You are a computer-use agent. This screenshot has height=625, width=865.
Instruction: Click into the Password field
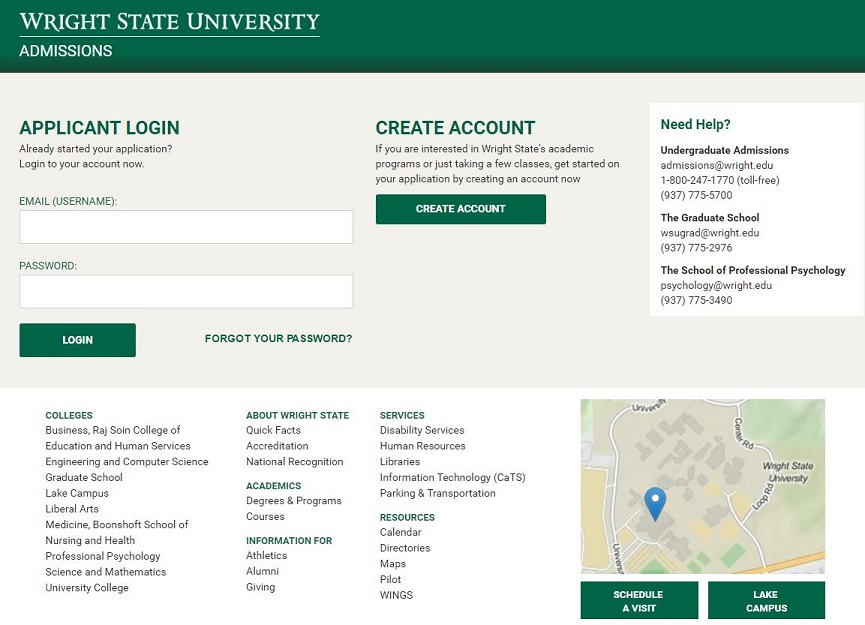click(x=186, y=292)
